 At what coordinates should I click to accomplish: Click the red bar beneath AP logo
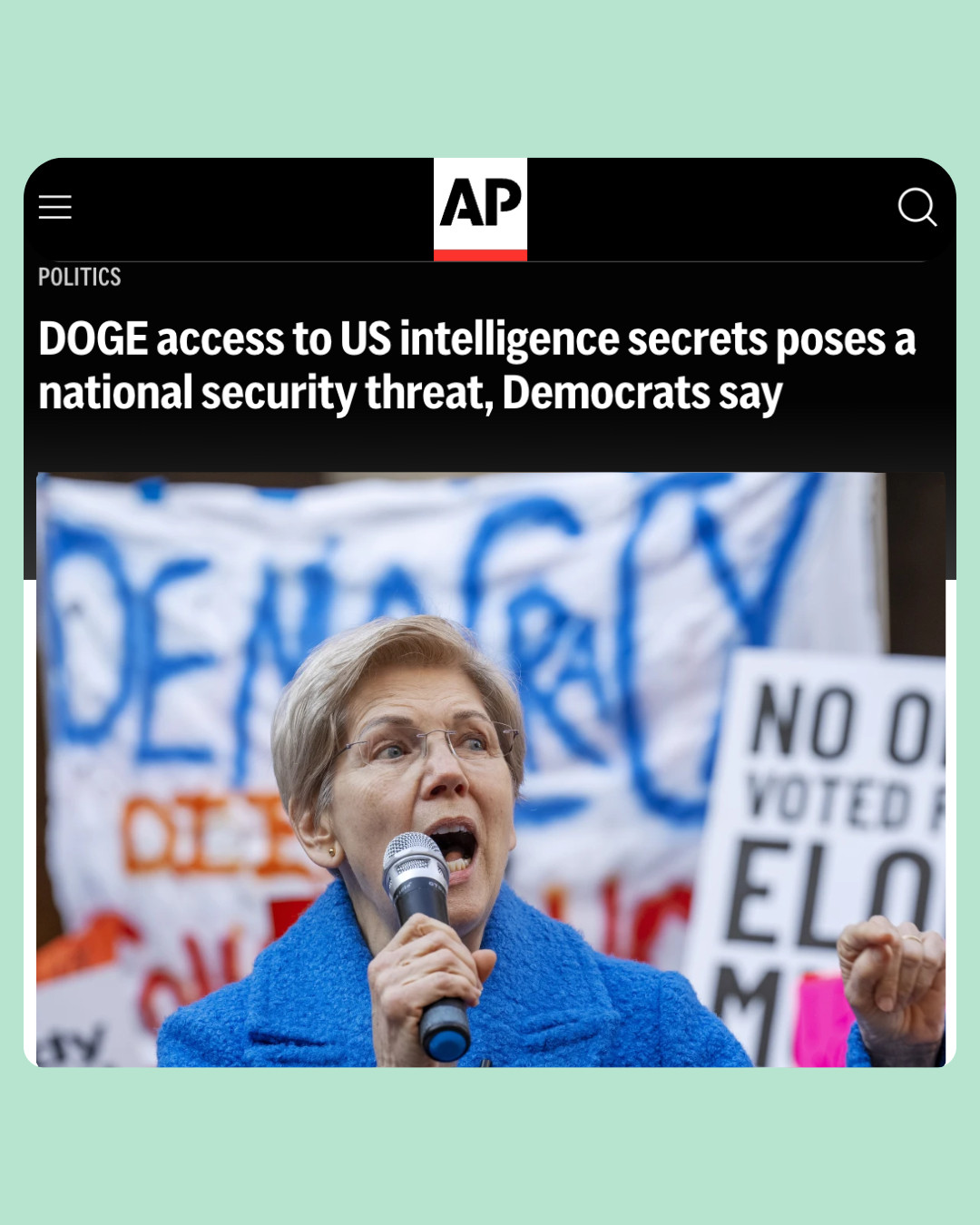coord(480,255)
